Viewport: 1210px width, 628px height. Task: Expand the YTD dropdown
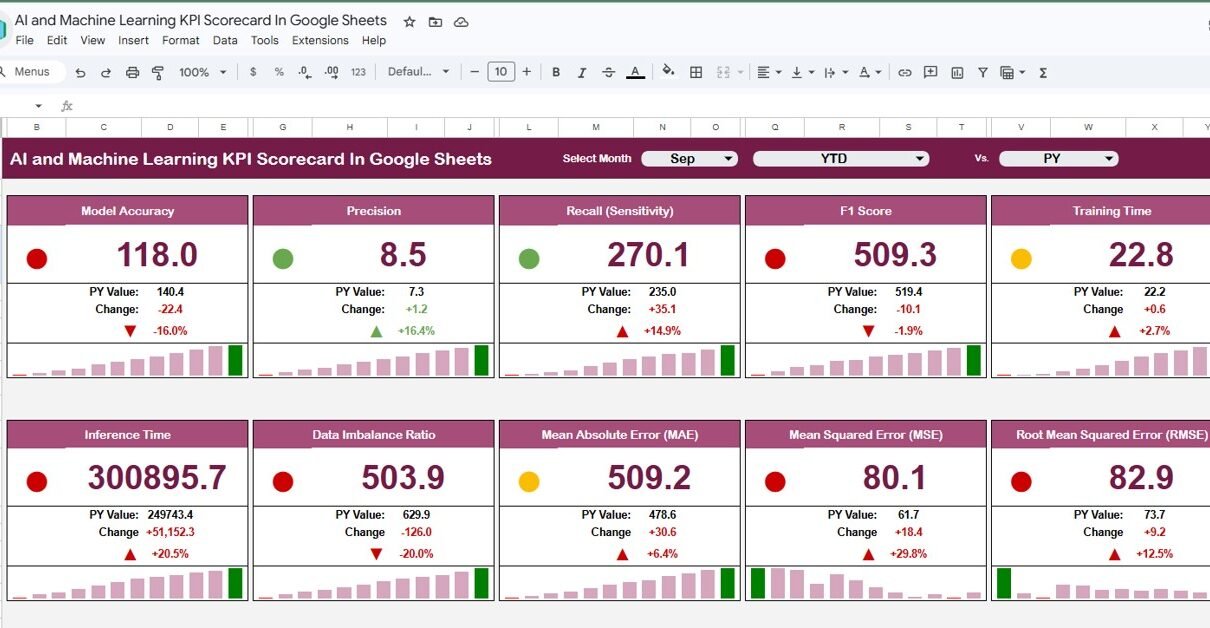point(841,158)
